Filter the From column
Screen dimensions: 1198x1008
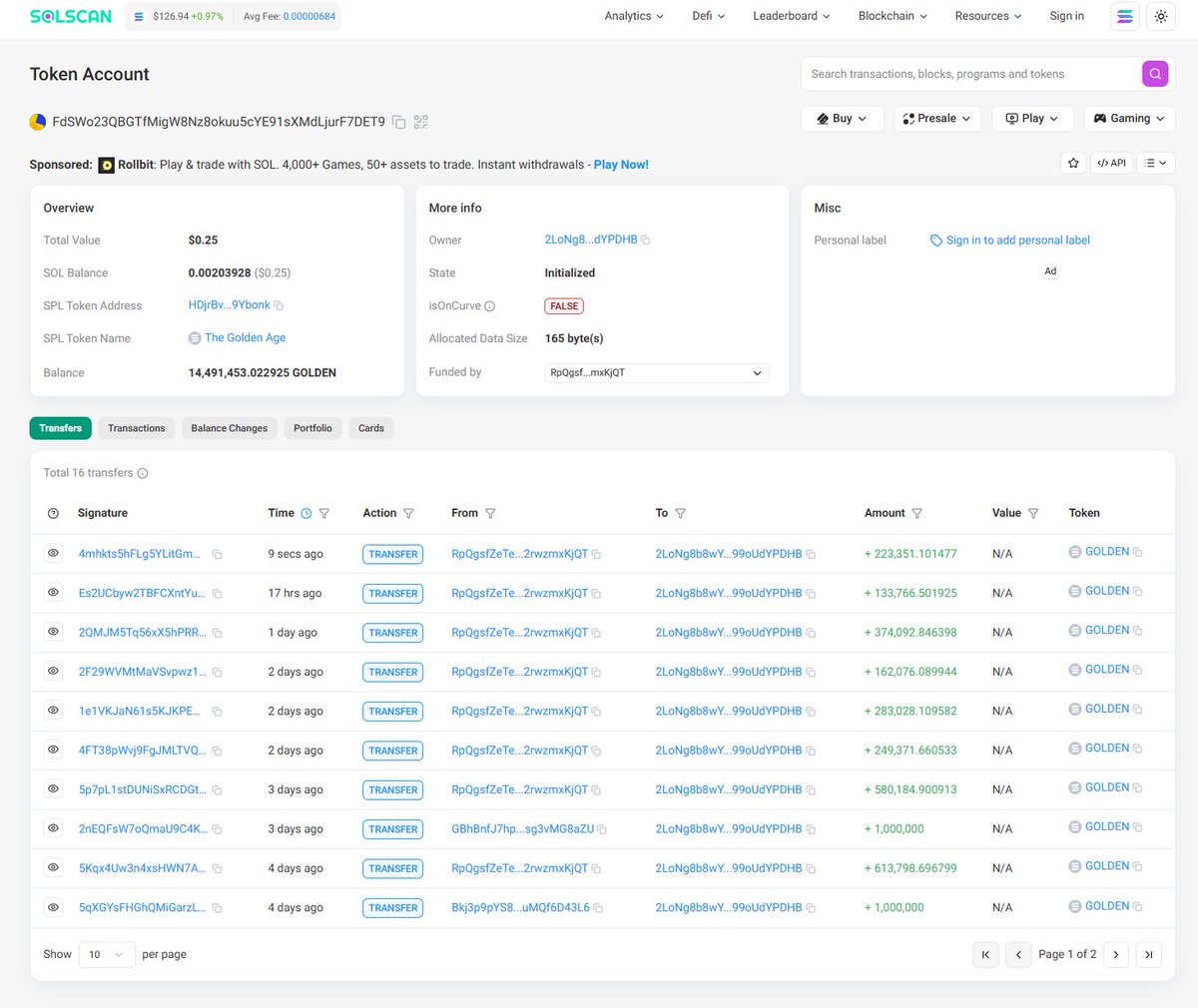coord(490,513)
